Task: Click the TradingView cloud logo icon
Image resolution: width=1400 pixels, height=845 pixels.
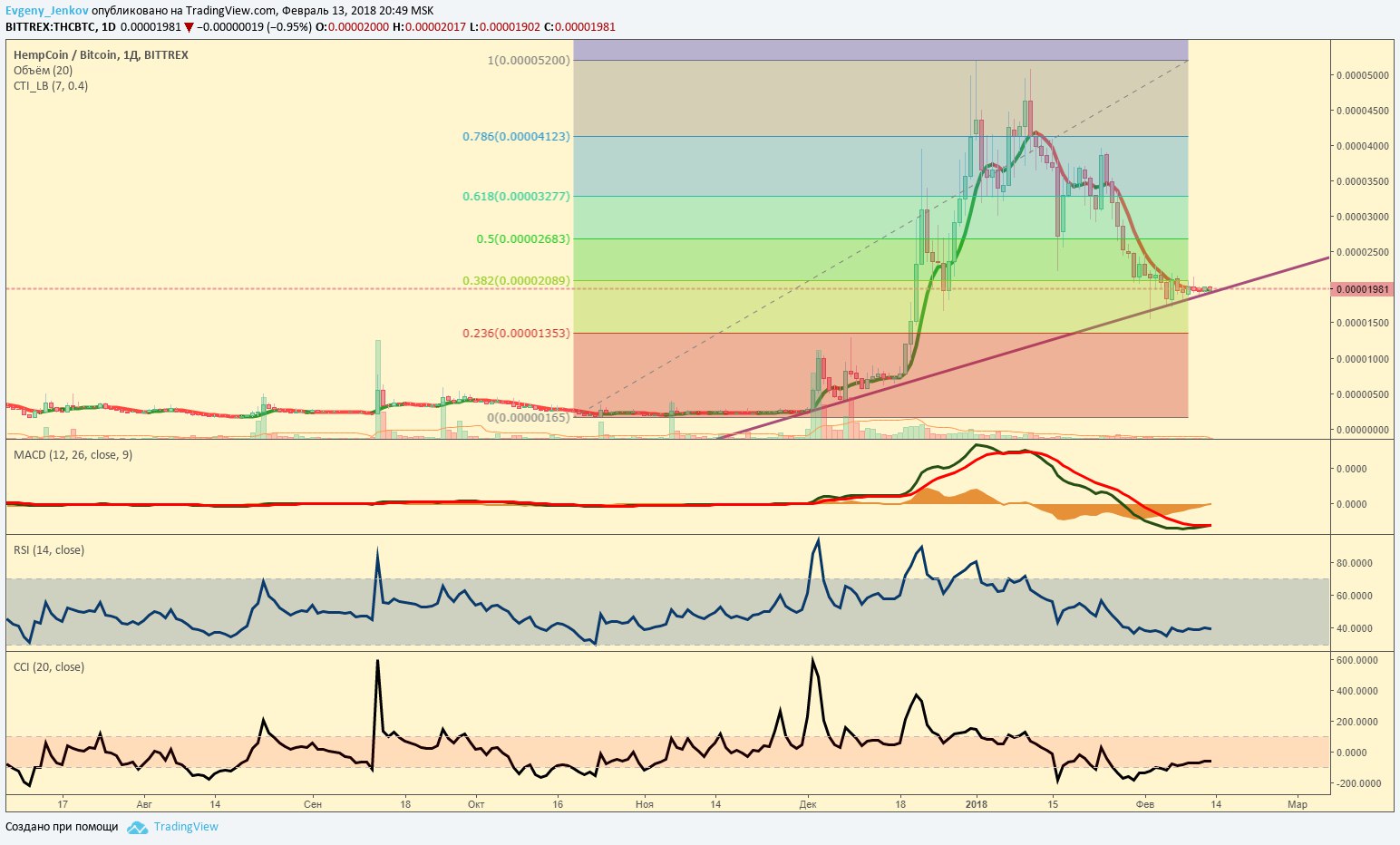Action: [x=137, y=827]
